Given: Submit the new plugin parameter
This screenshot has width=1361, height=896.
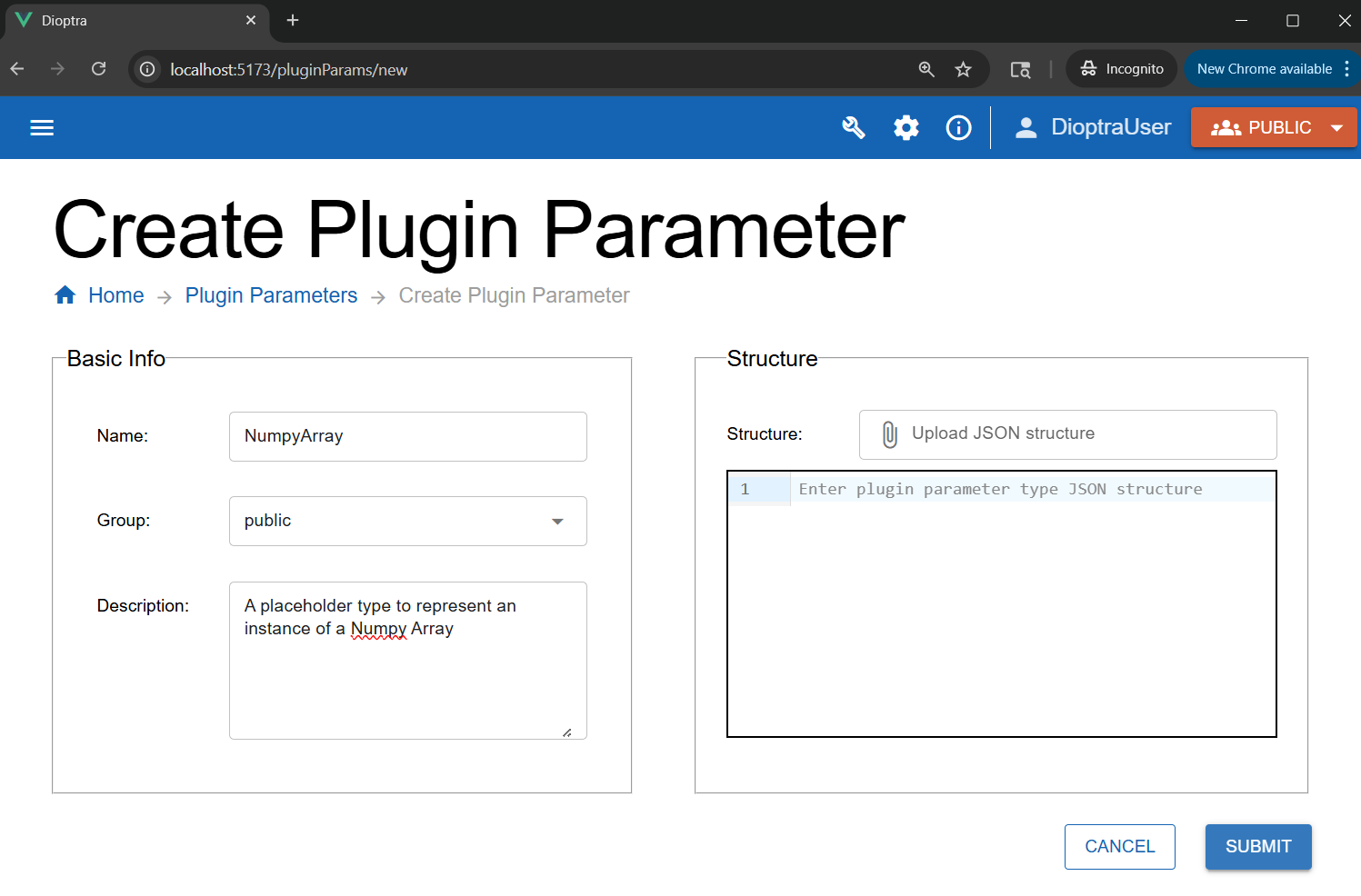Looking at the screenshot, I should [1258, 846].
